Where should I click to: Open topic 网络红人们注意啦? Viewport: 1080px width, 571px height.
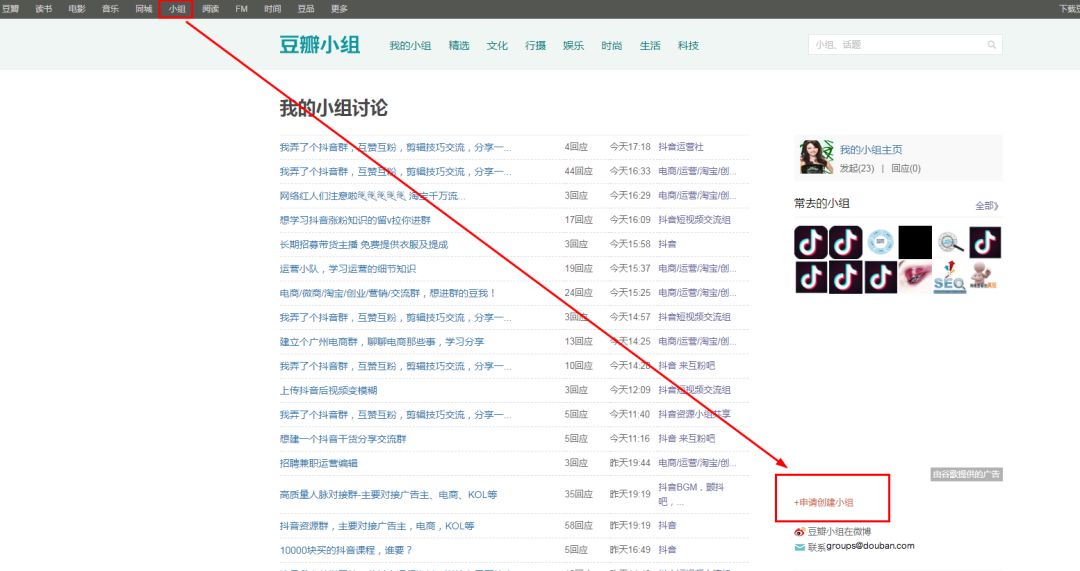click(372, 196)
